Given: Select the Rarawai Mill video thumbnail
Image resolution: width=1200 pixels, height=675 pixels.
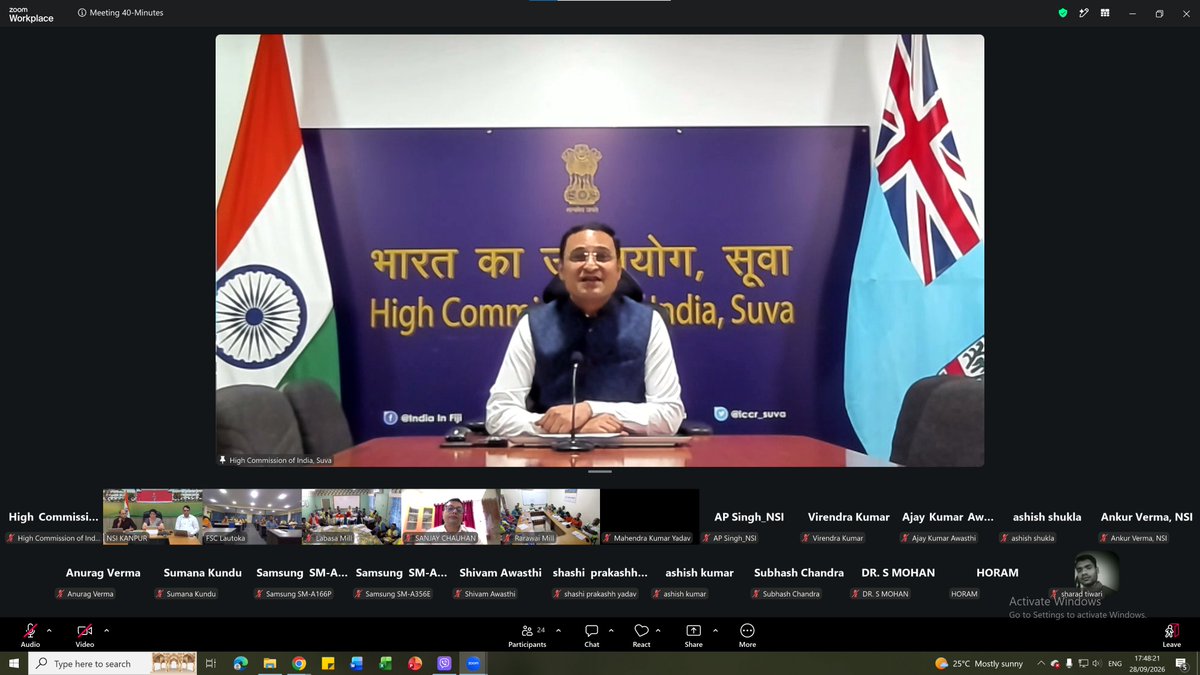Looking at the screenshot, I should [x=550, y=516].
